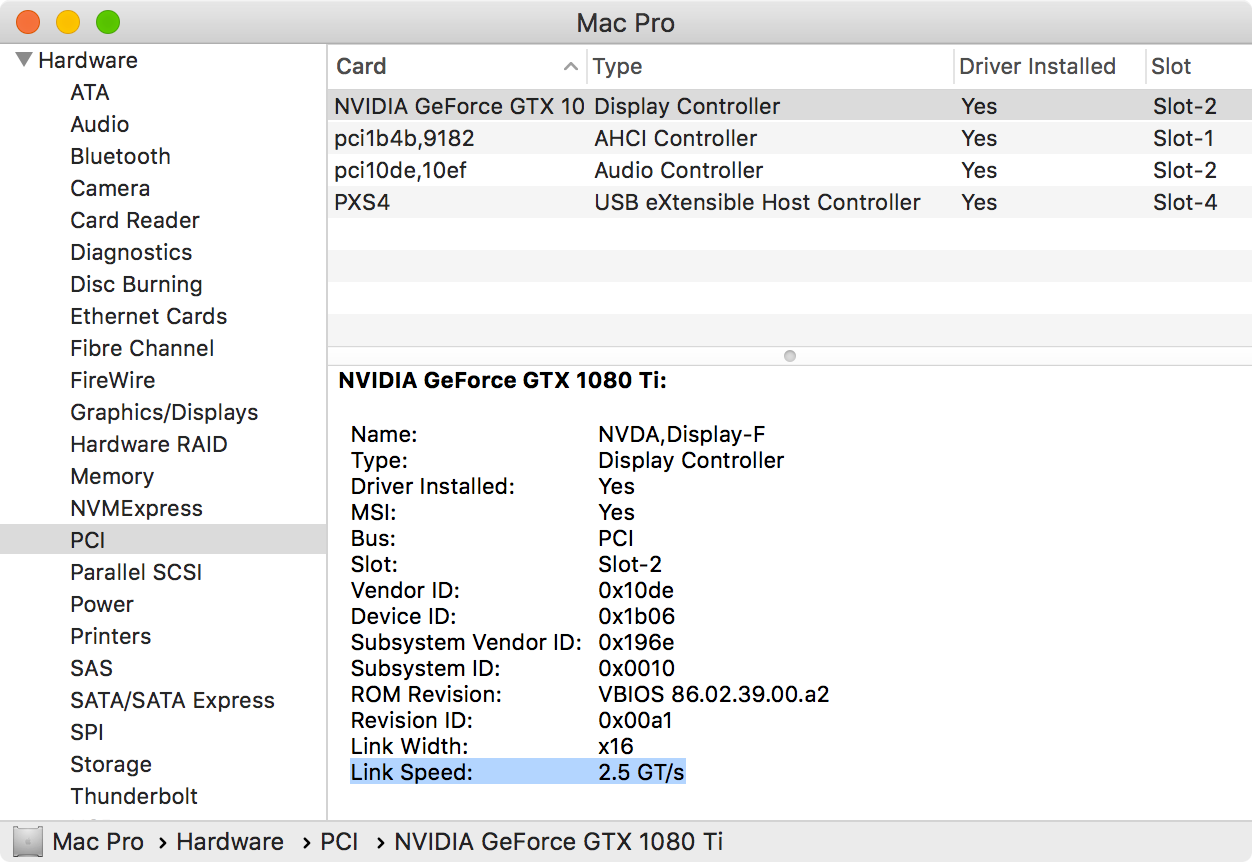Click Subsystem ID value 0x0010

[x=636, y=668]
